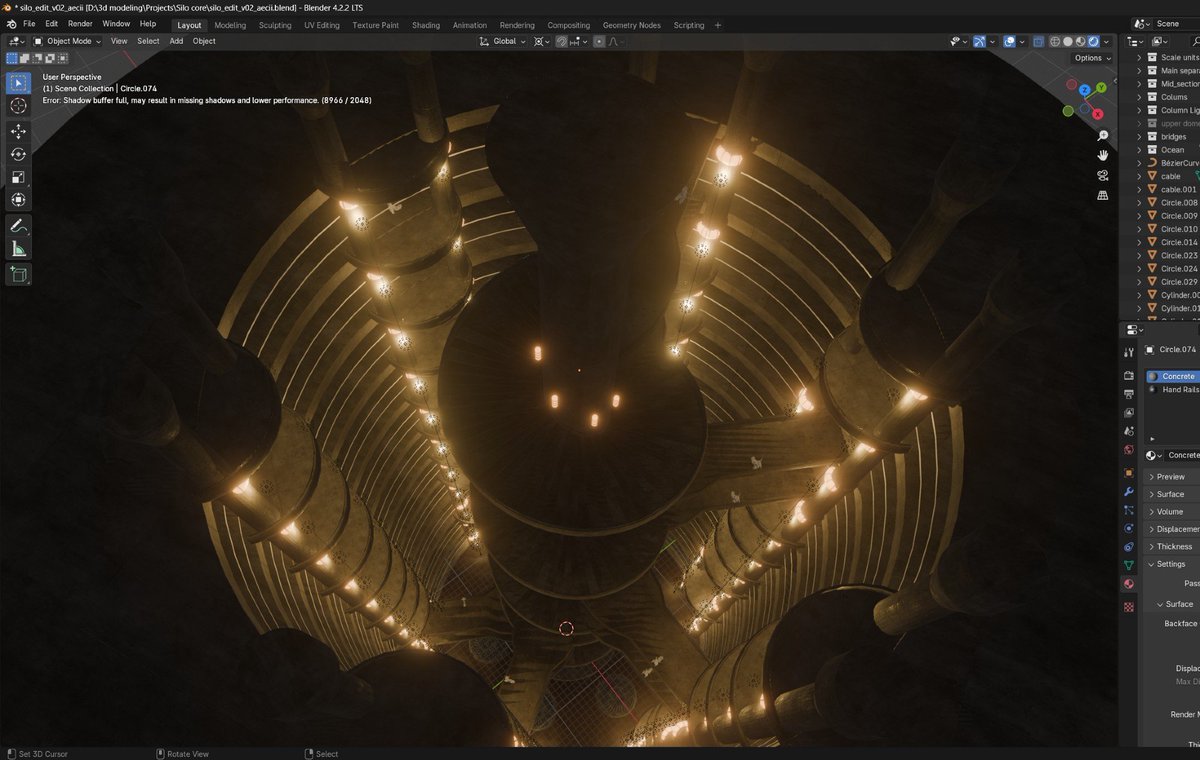This screenshot has height=760, width=1200.
Task: Select the Move tool
Action: tap(18, 132)
